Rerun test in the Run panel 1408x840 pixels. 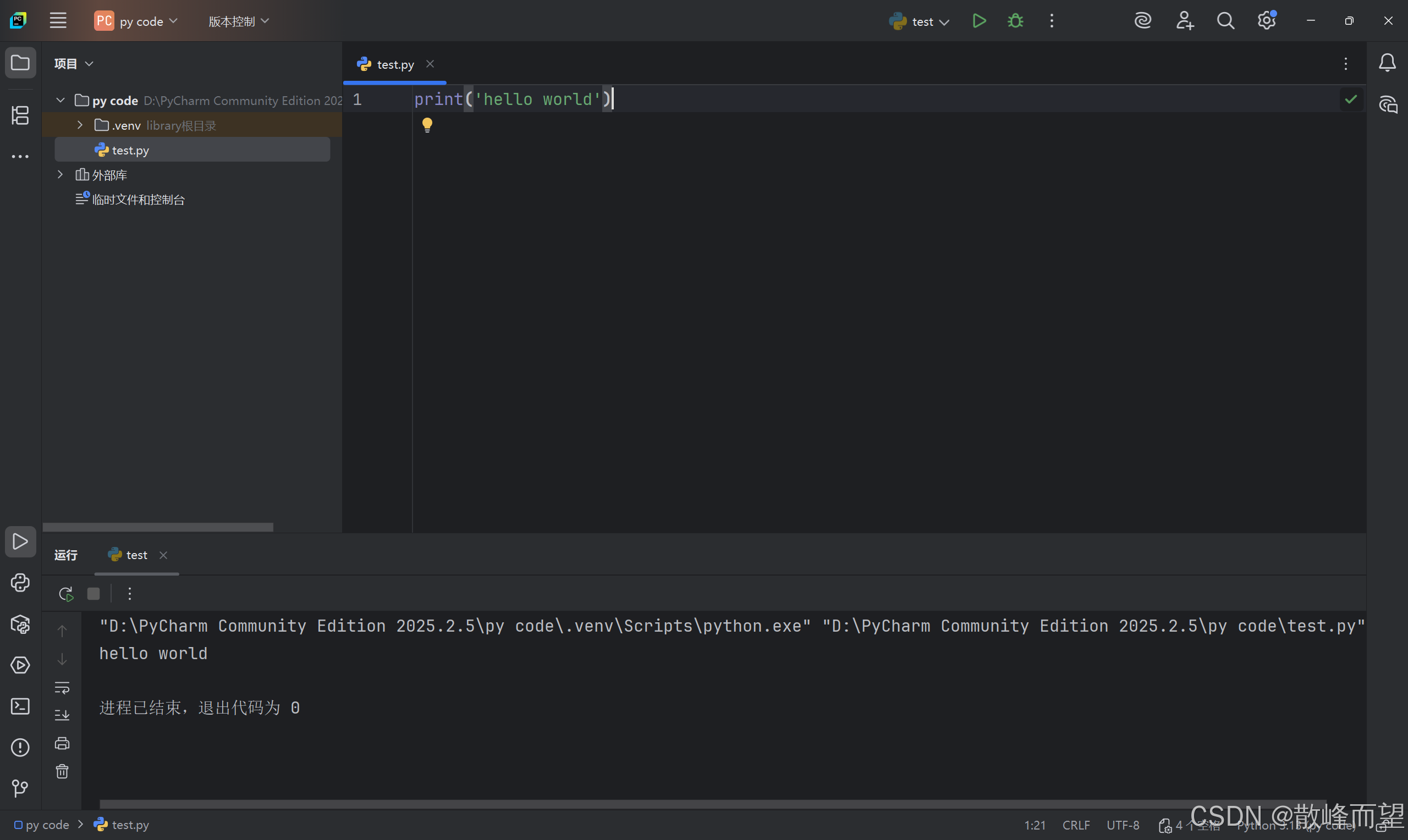point(65,594)
